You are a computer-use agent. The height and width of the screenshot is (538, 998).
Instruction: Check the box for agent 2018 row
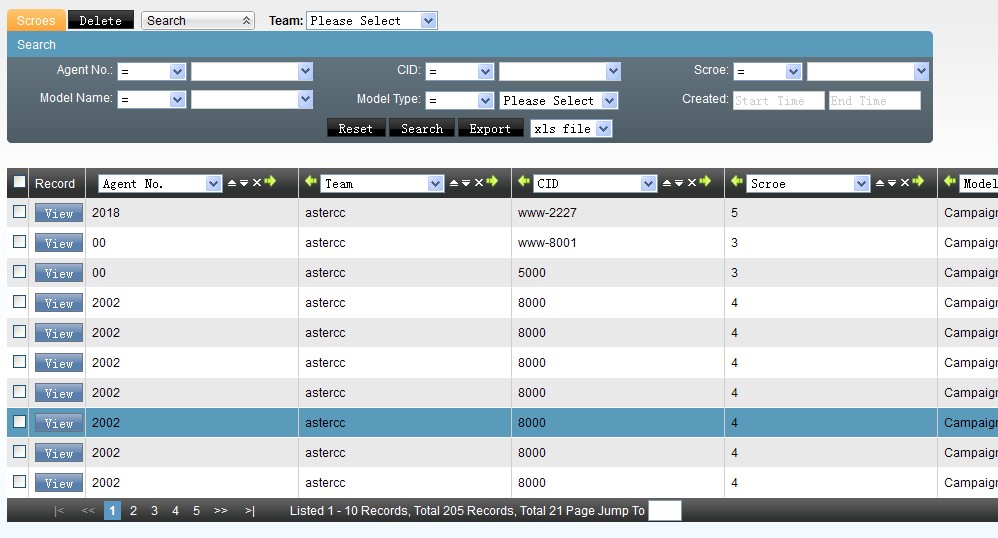click(x=19, y=212)
